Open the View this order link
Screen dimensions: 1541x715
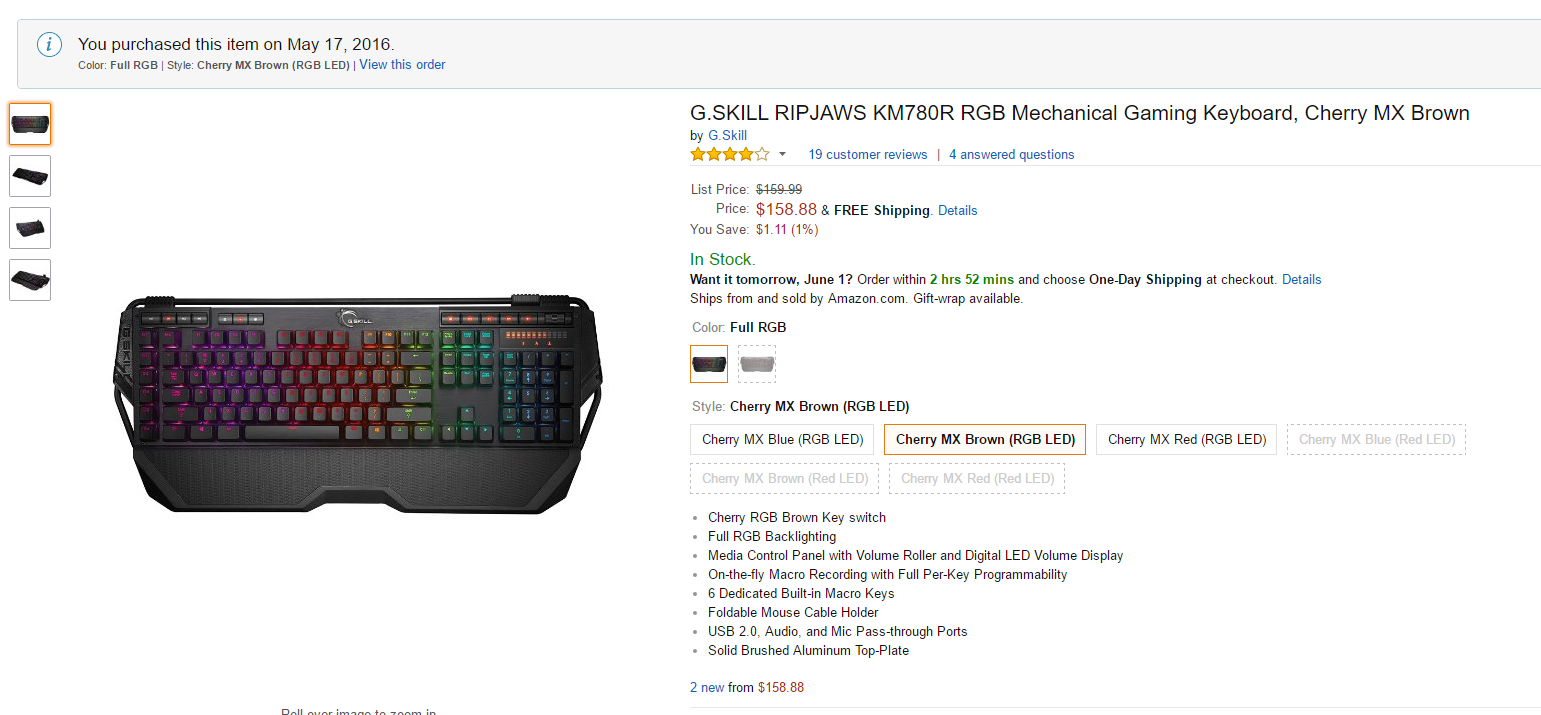tap(402, 65)
